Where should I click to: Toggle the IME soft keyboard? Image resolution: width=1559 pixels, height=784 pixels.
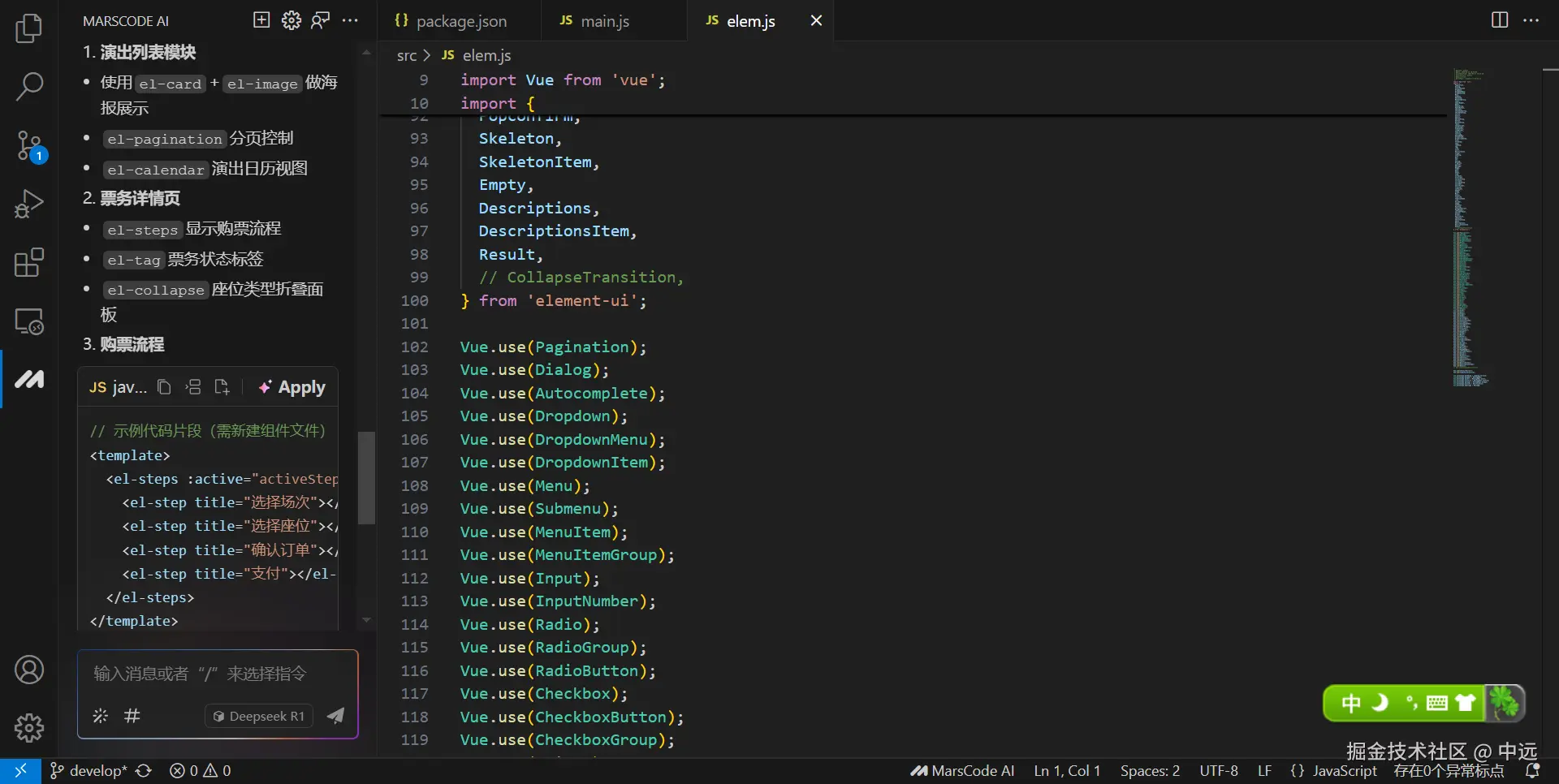click(x=1436, y=703)
